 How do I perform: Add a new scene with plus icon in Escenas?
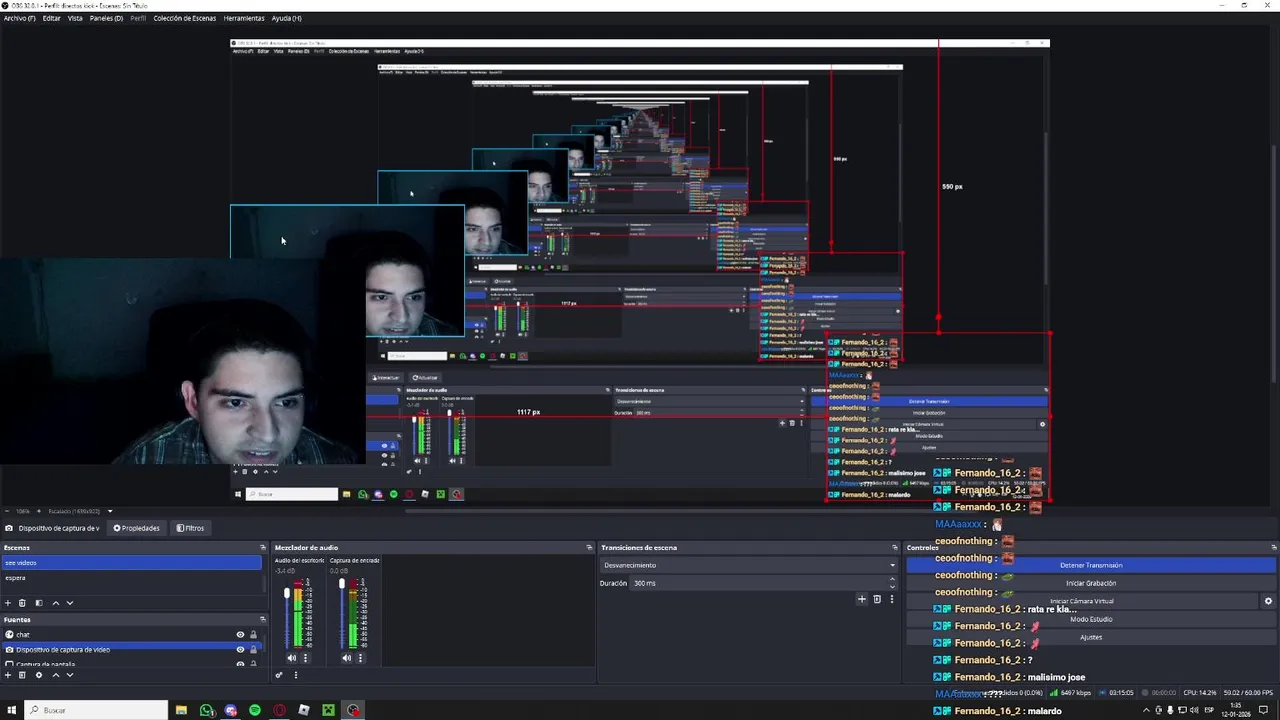click(8, 603)
